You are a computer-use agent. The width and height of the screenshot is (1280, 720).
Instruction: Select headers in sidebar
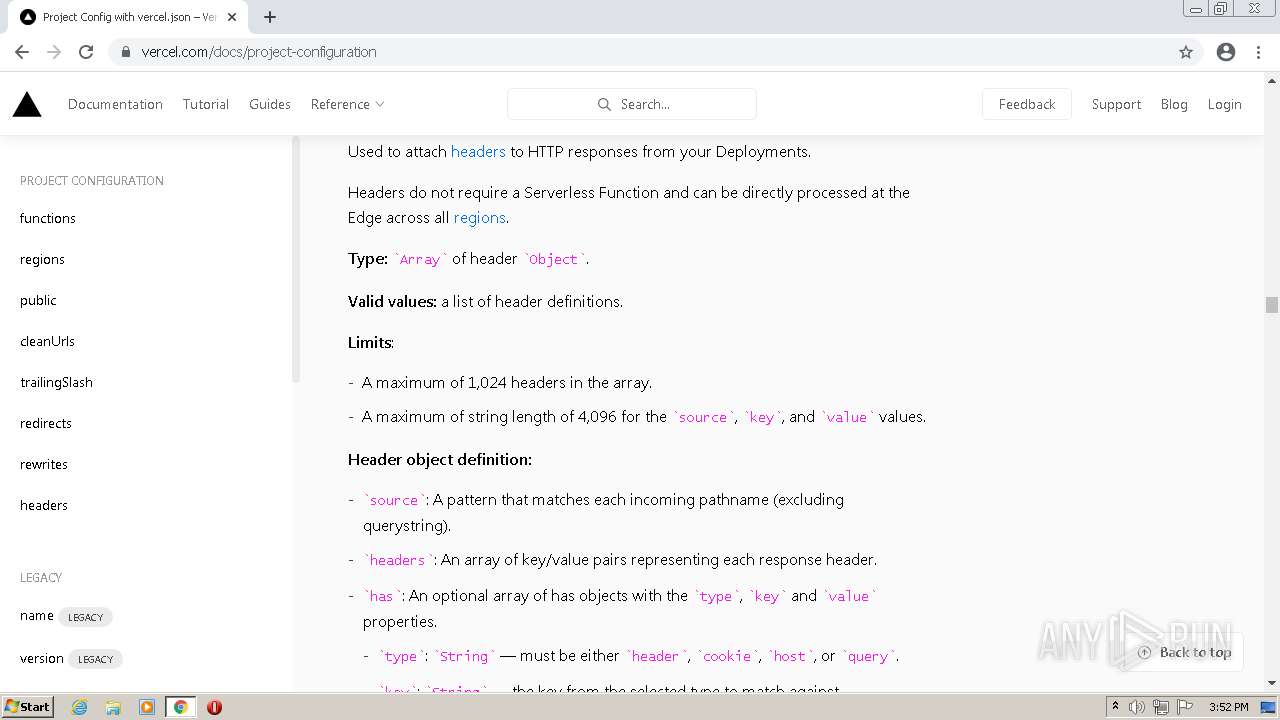44,505
